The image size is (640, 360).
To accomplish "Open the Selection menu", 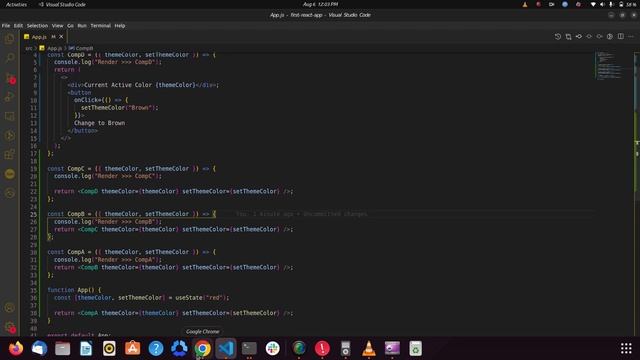I will 37,26.
